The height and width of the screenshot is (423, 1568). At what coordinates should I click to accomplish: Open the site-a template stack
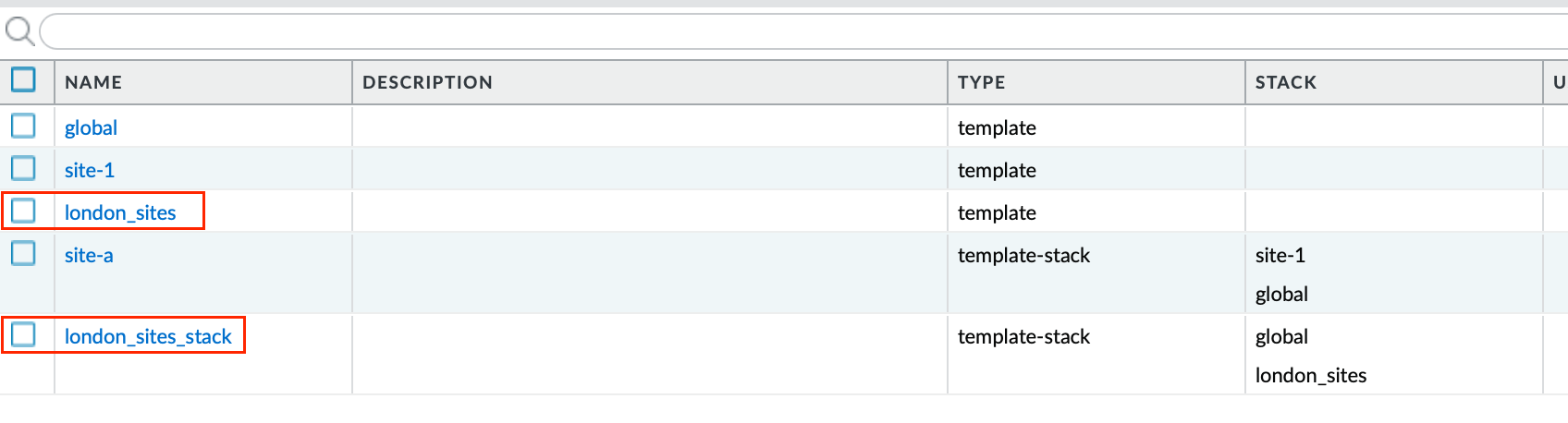pyautogui.click(x=89, y=256)
